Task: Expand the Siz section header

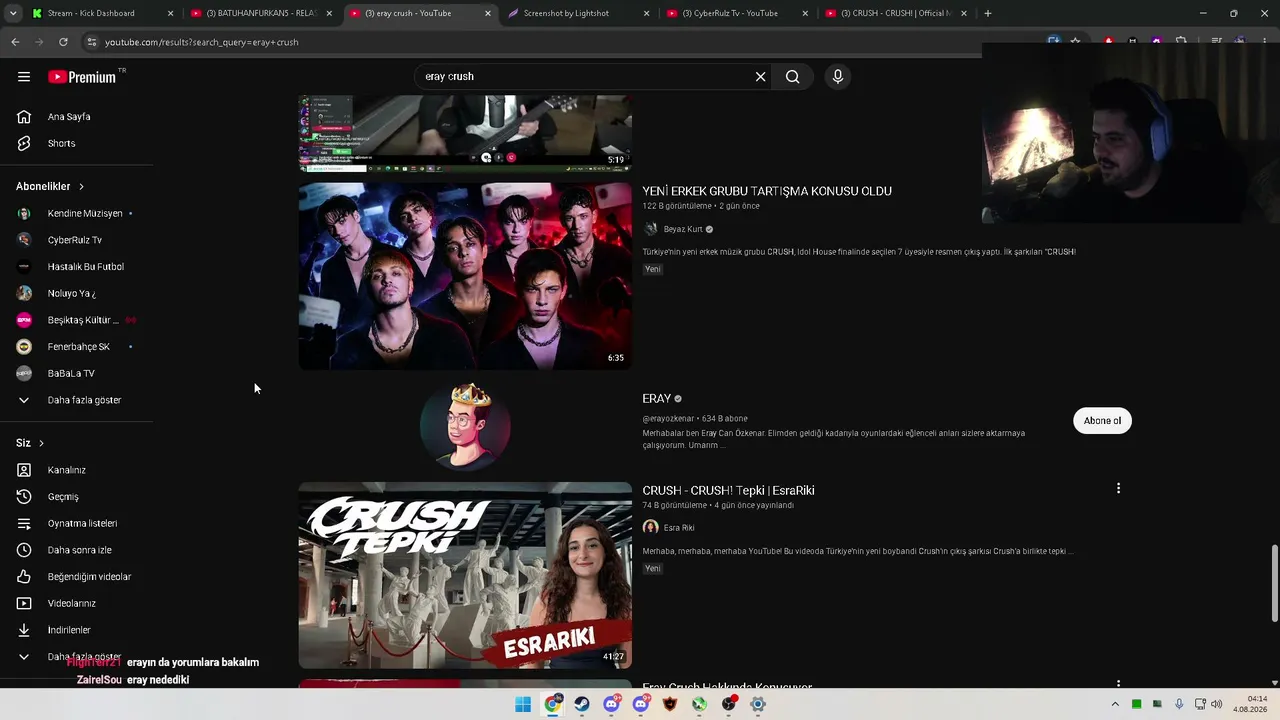Action: (30, 443)
